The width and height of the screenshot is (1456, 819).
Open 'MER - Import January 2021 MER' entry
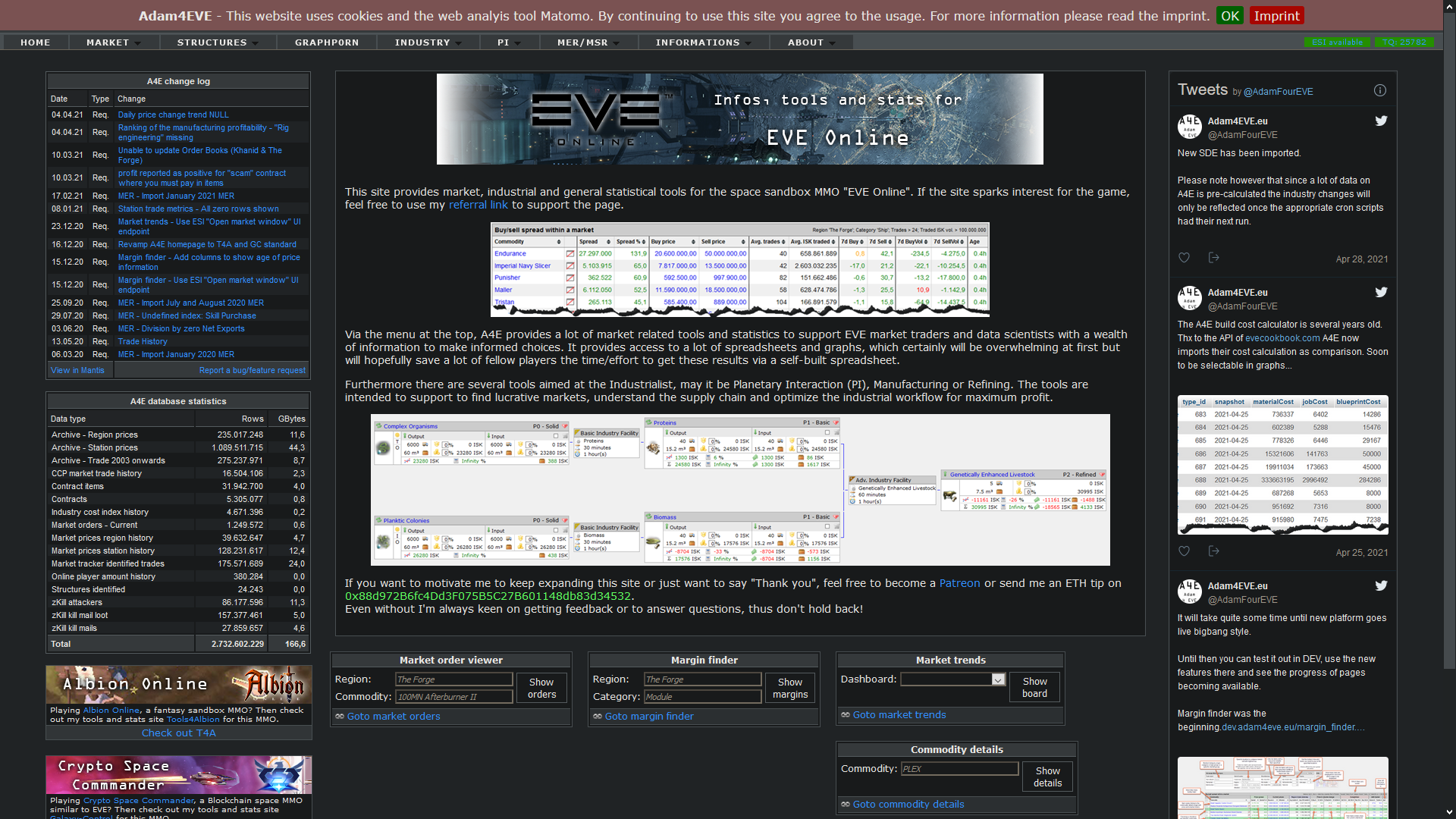point(176,196)
